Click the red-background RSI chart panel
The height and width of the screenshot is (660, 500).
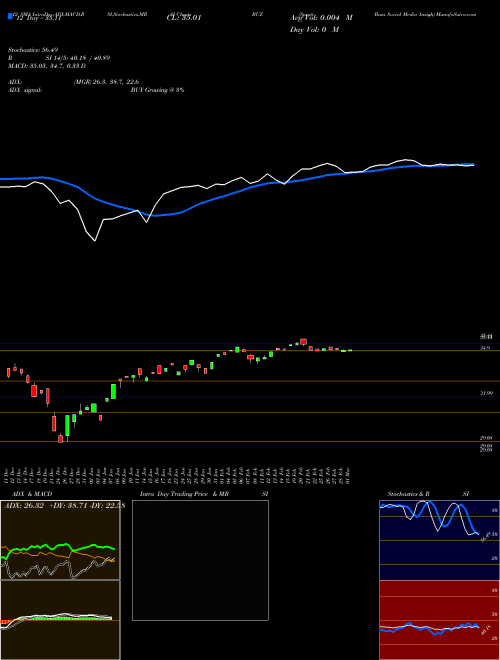[x=439, y=620]
